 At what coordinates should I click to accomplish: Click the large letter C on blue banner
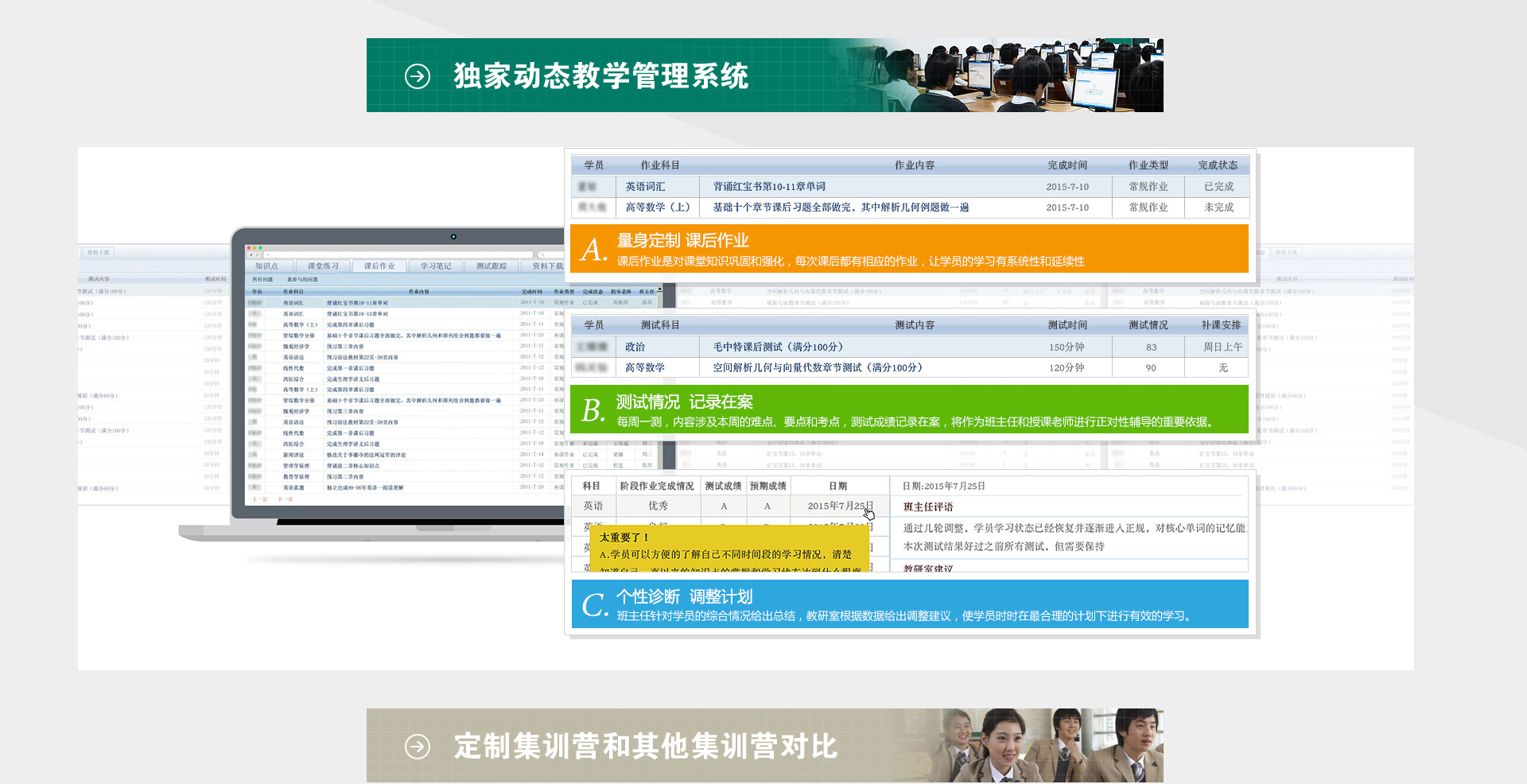pyautogui.click(x=595, y=605)
